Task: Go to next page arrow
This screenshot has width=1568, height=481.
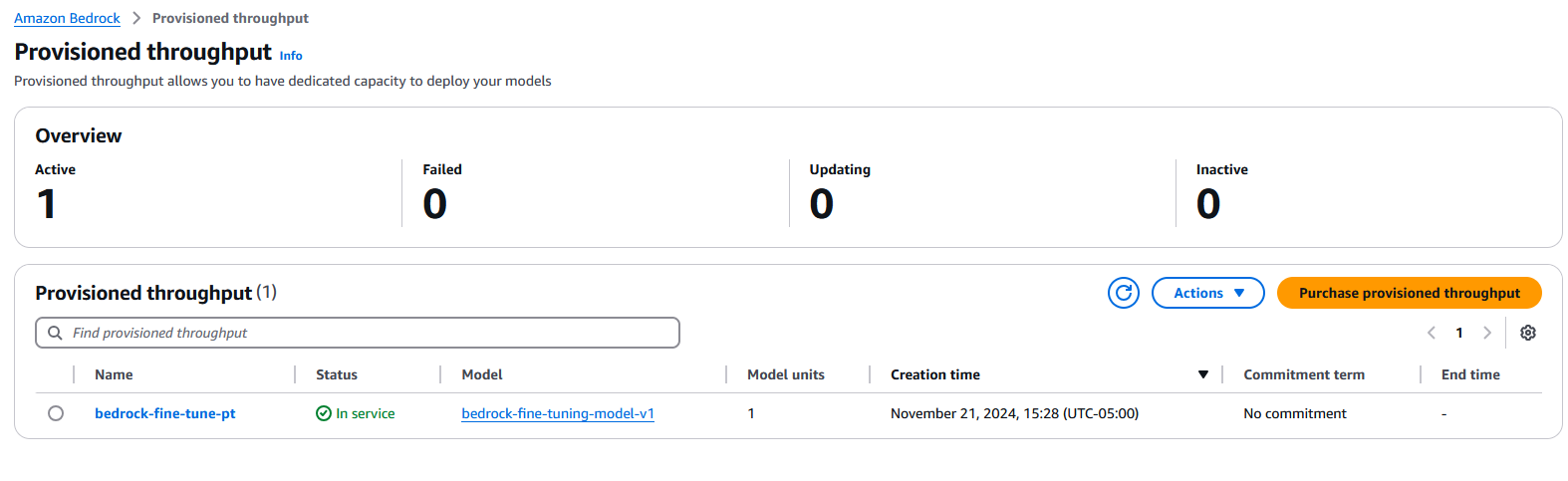Action: [1486, 333]
